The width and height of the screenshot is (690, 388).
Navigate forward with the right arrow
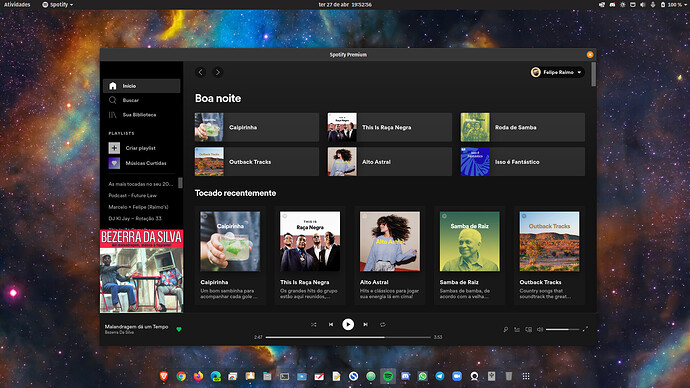click(218, 72)
